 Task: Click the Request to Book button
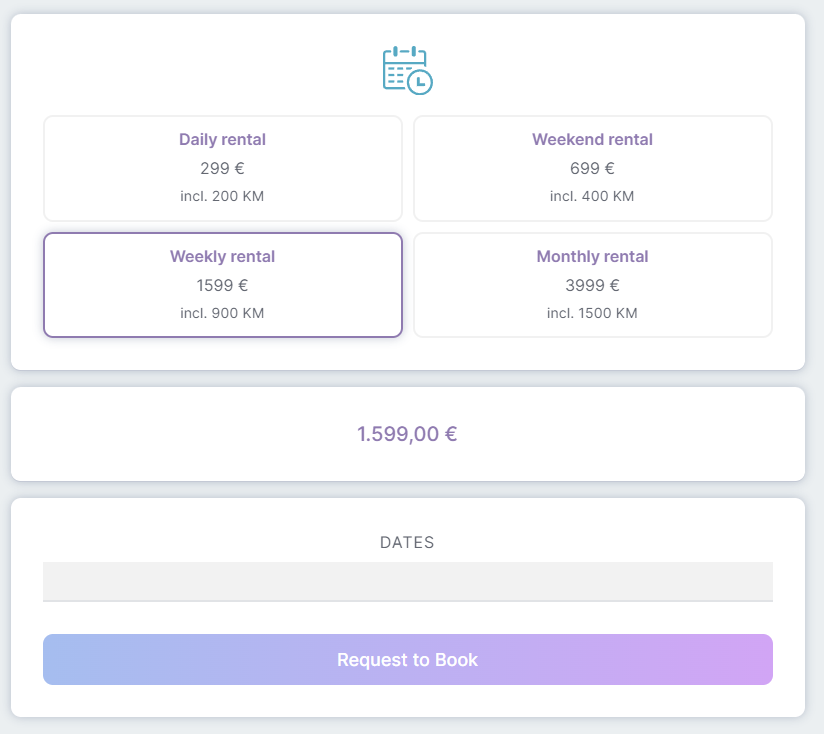tap(408, 659)
